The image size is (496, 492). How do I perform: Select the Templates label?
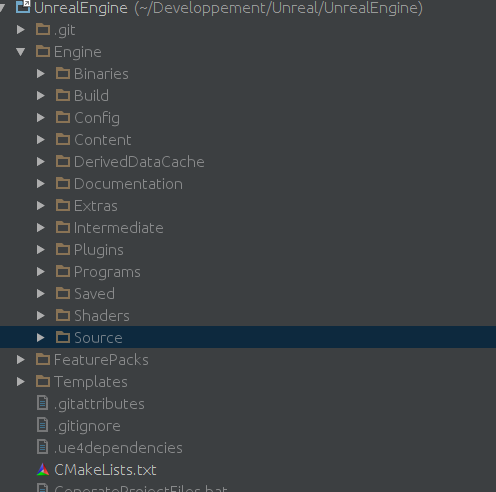point(91,382)
